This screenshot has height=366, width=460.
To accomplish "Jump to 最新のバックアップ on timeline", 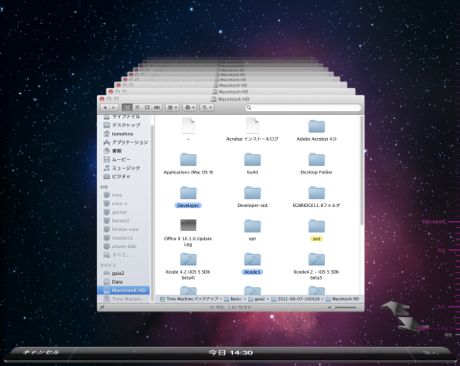I will (x=435, y=329).
